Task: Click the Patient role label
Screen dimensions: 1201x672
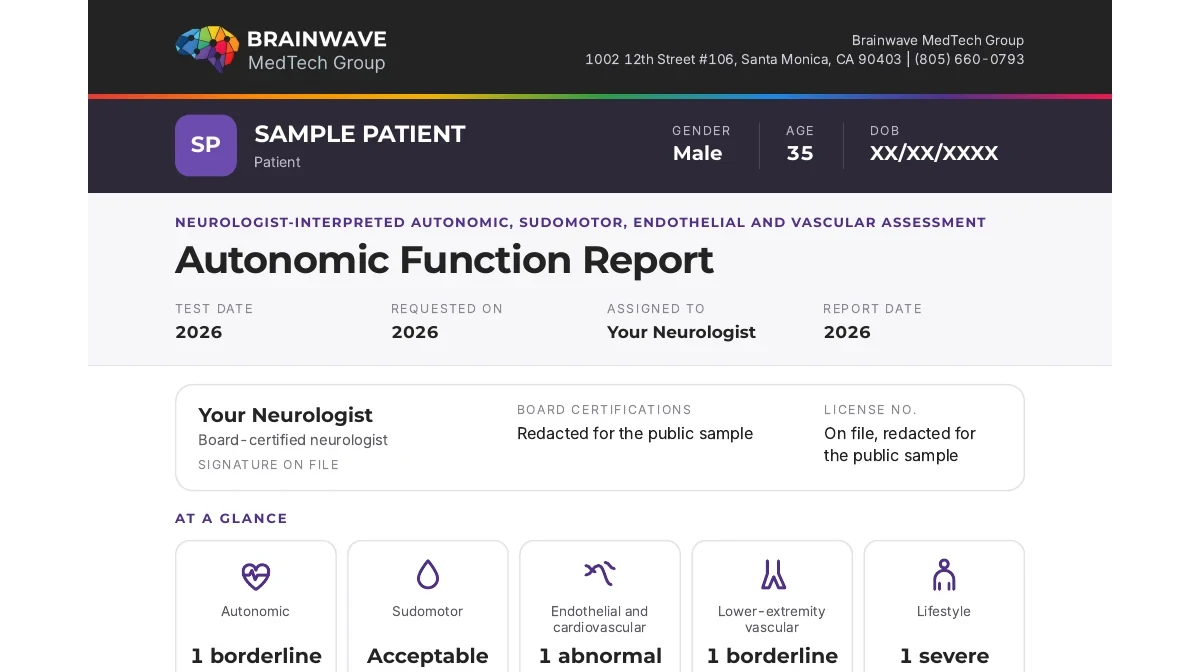Action: click(277, 162)
